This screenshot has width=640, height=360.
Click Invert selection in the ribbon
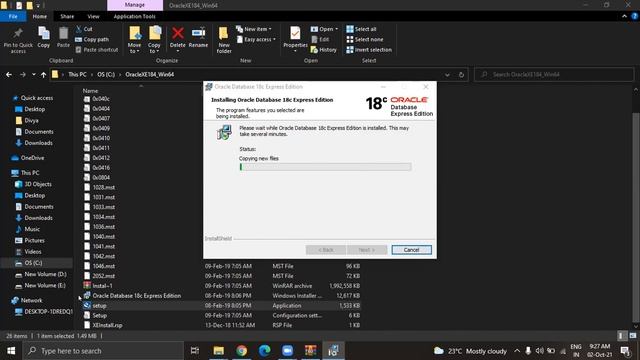(x=369, y=49)
